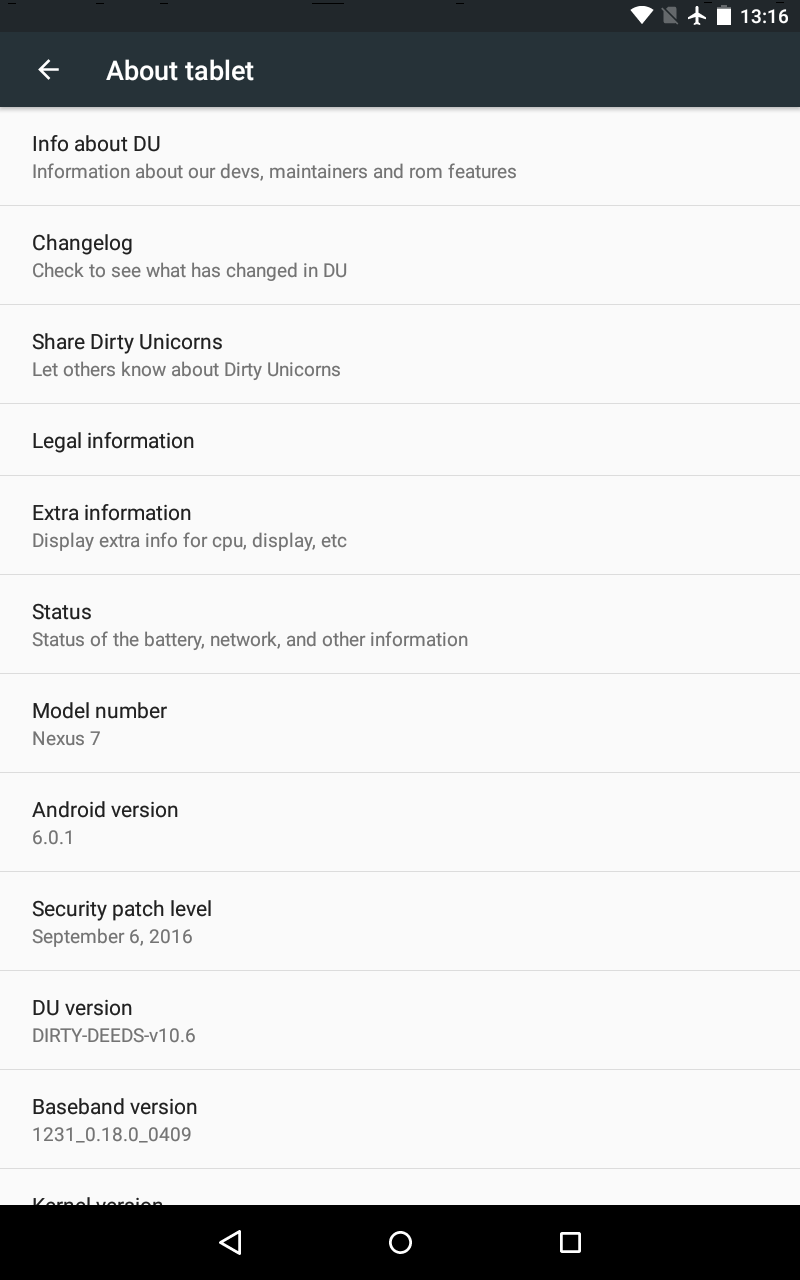The width and height of the screenshot is (800, 1280).
Task: Open the Changelog entry
Action: (x=400, y=254)
